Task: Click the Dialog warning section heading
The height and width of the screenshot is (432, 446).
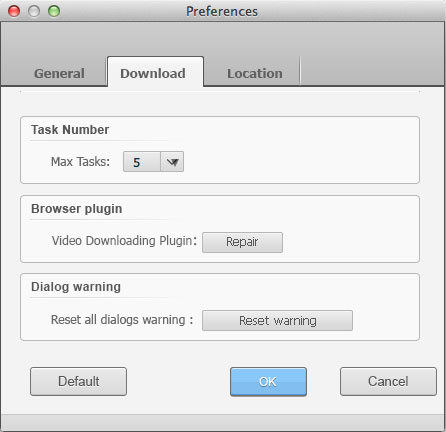Action: click(76, 287)
